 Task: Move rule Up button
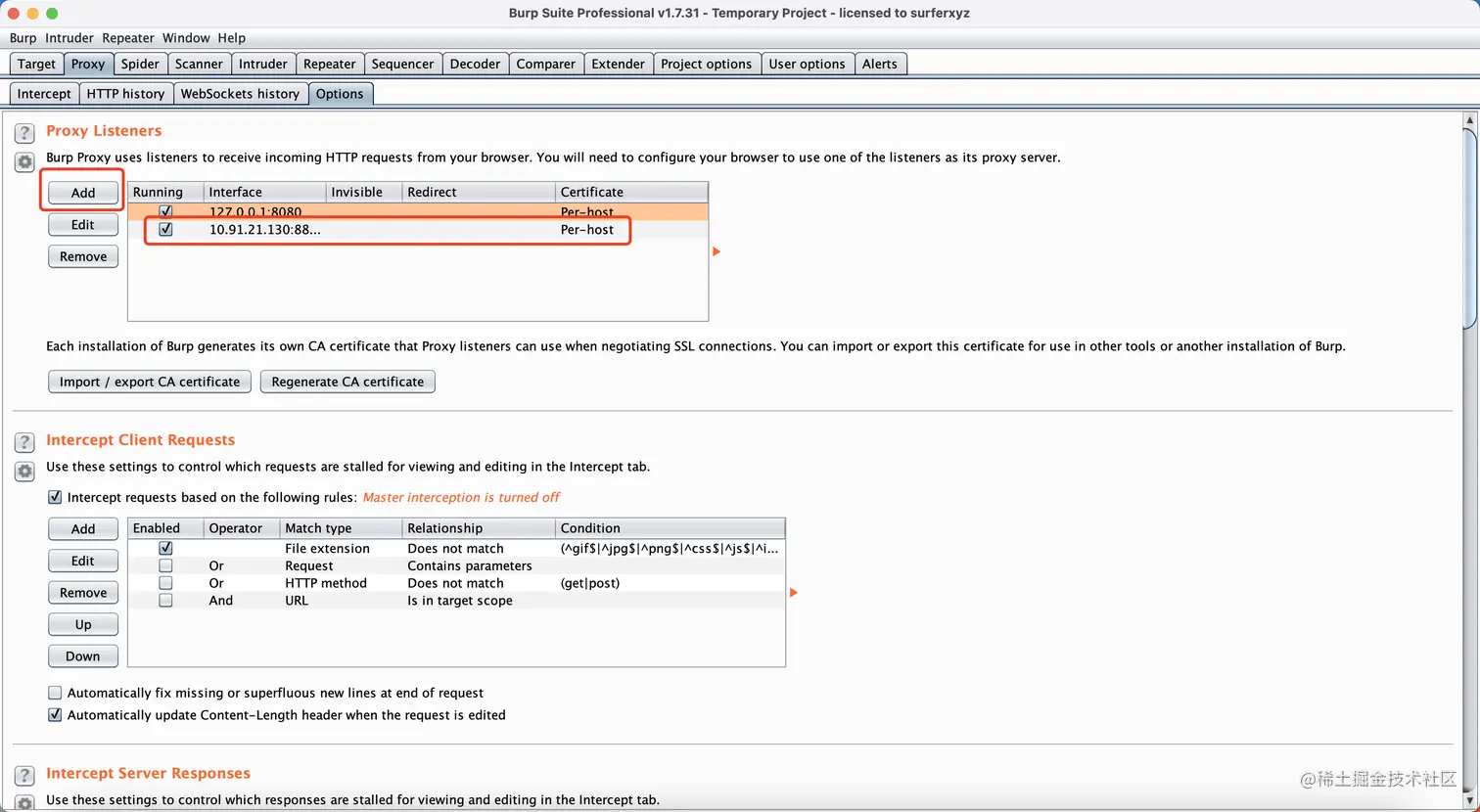click(83, 624)
